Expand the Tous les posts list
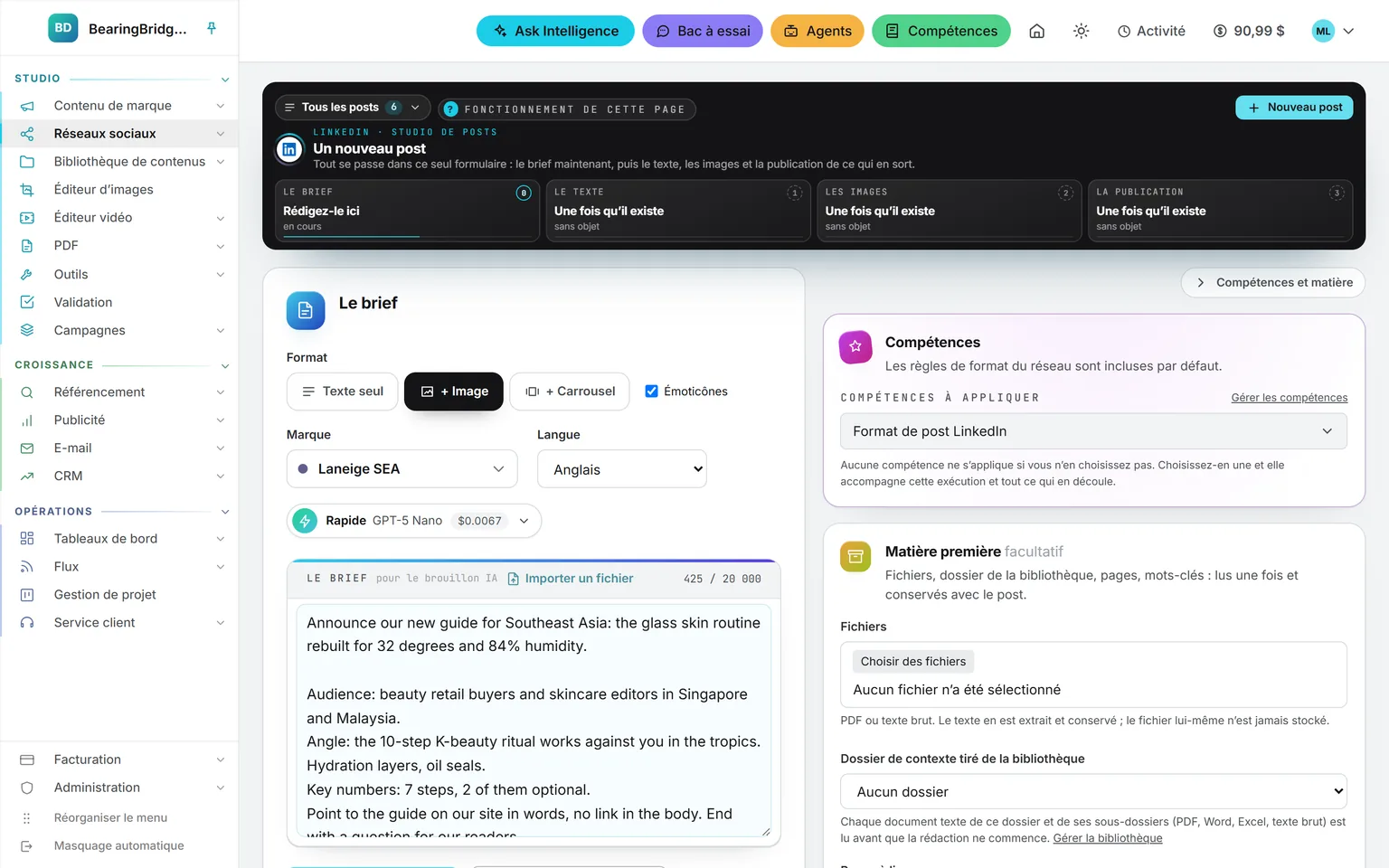Image resolution: width=1389 pixels, height=868 pixels. [353, 108]
